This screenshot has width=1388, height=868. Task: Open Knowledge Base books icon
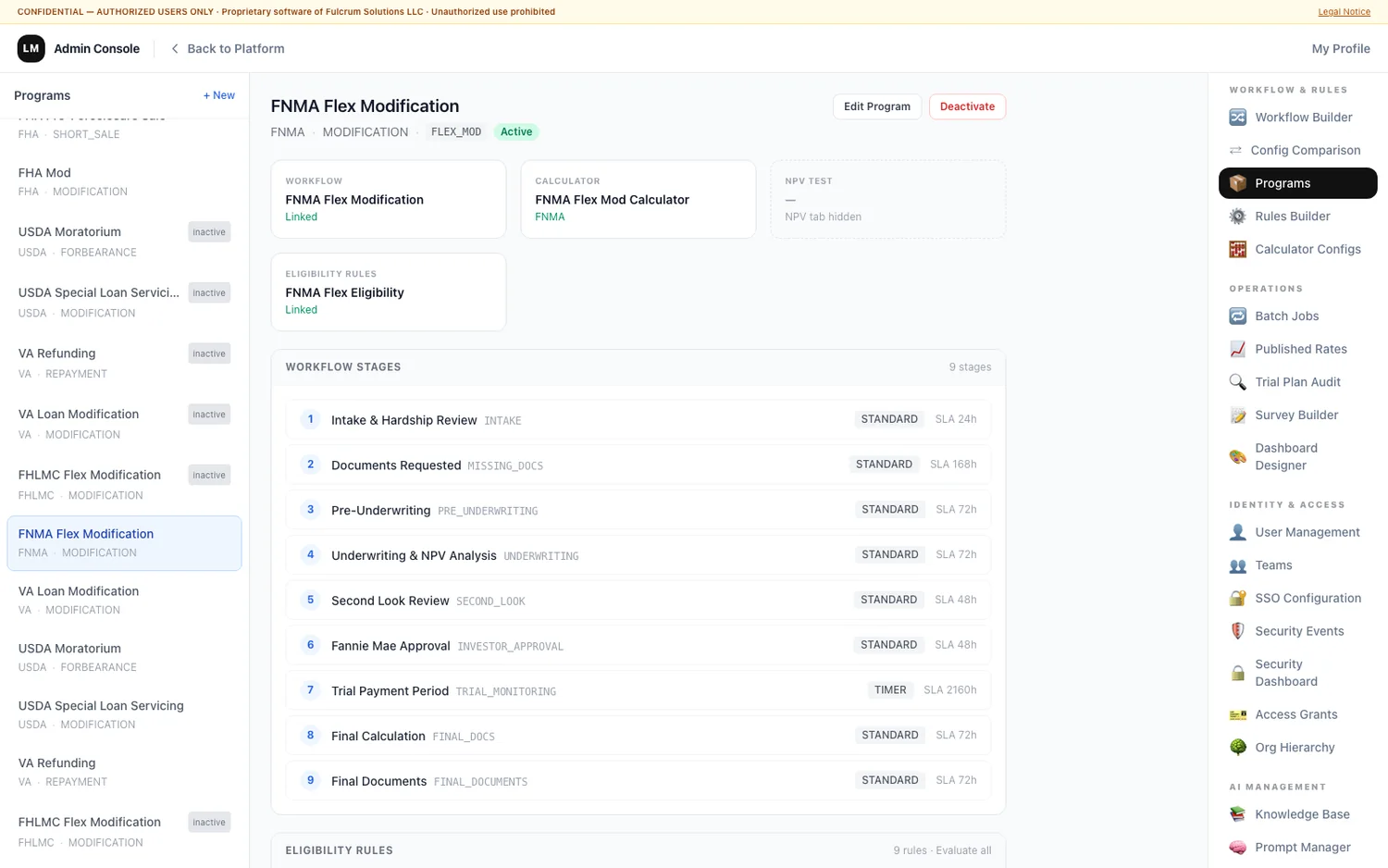(1237, 814)
